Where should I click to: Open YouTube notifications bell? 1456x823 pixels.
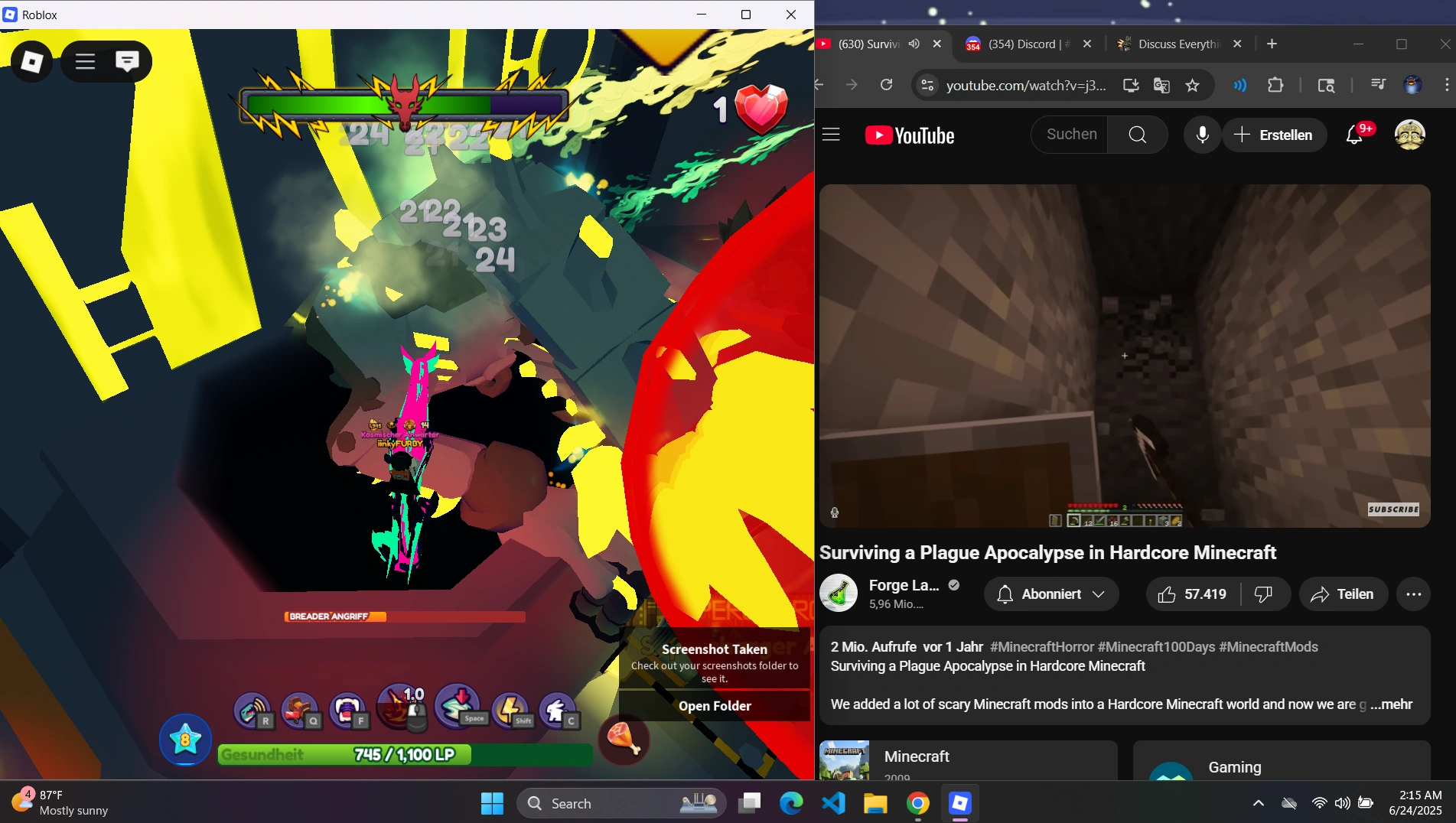click(1355, 135)
